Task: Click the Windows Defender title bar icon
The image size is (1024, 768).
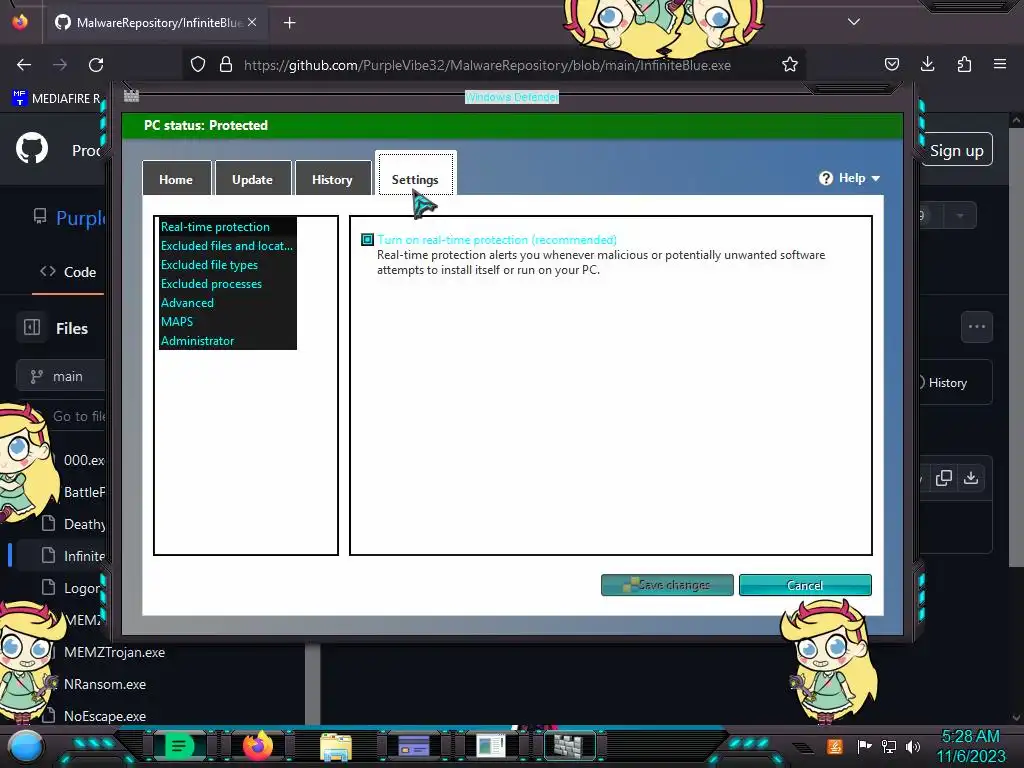Action: [131, 96]
